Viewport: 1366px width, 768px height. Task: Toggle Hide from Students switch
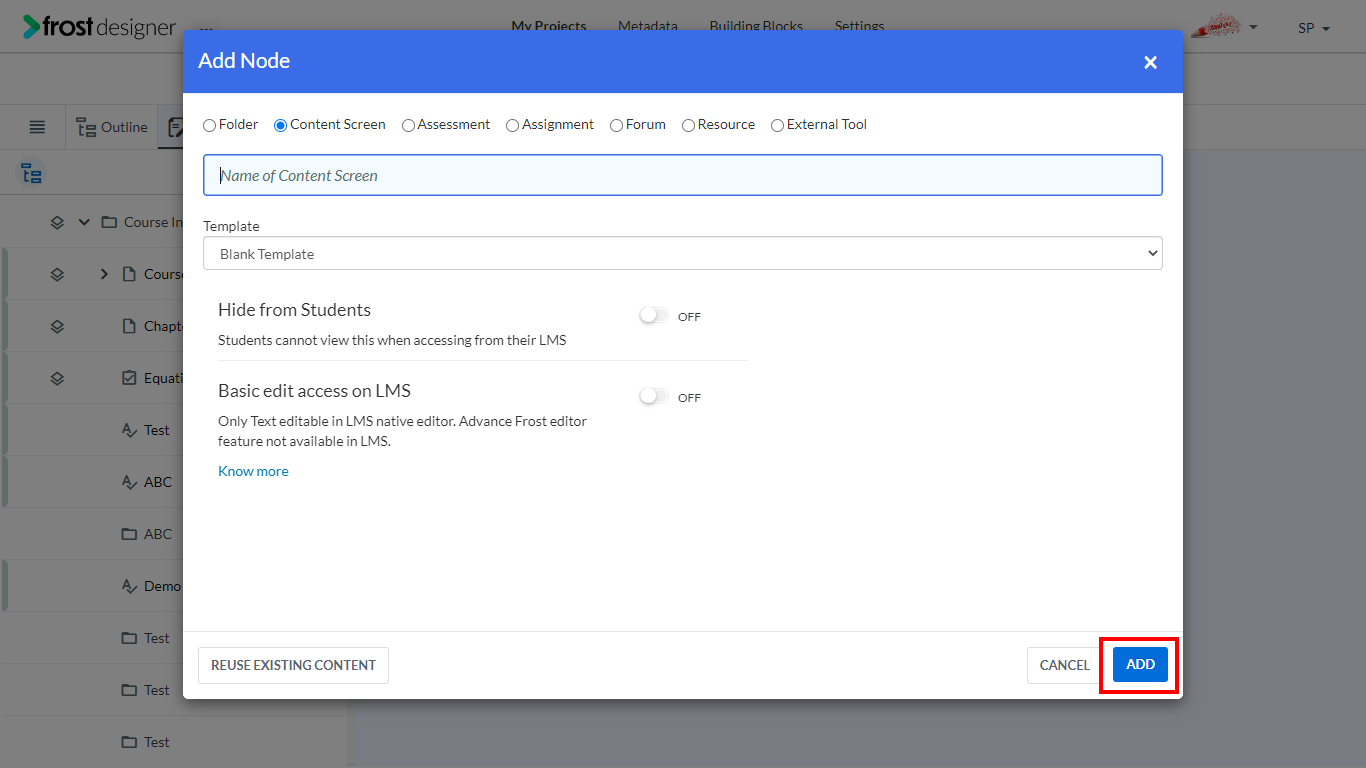click(x=654, y=315)
